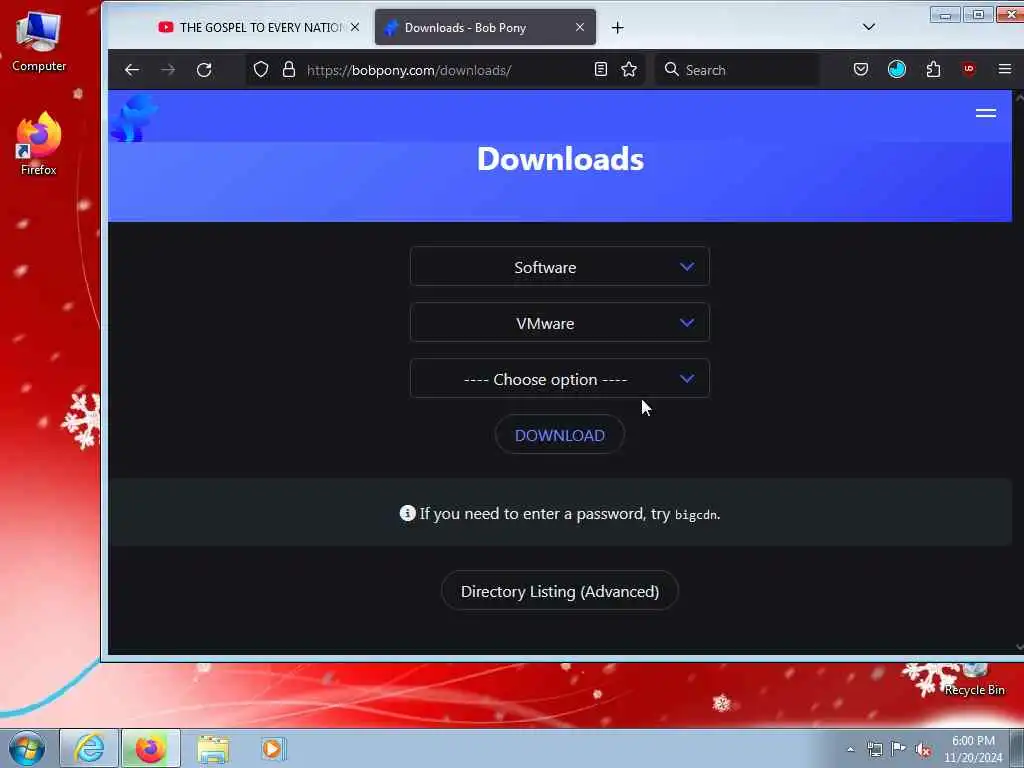Open Windows Media Player from the taskbar
This screenshot has width=1024, height=768.
click(273, 748)
